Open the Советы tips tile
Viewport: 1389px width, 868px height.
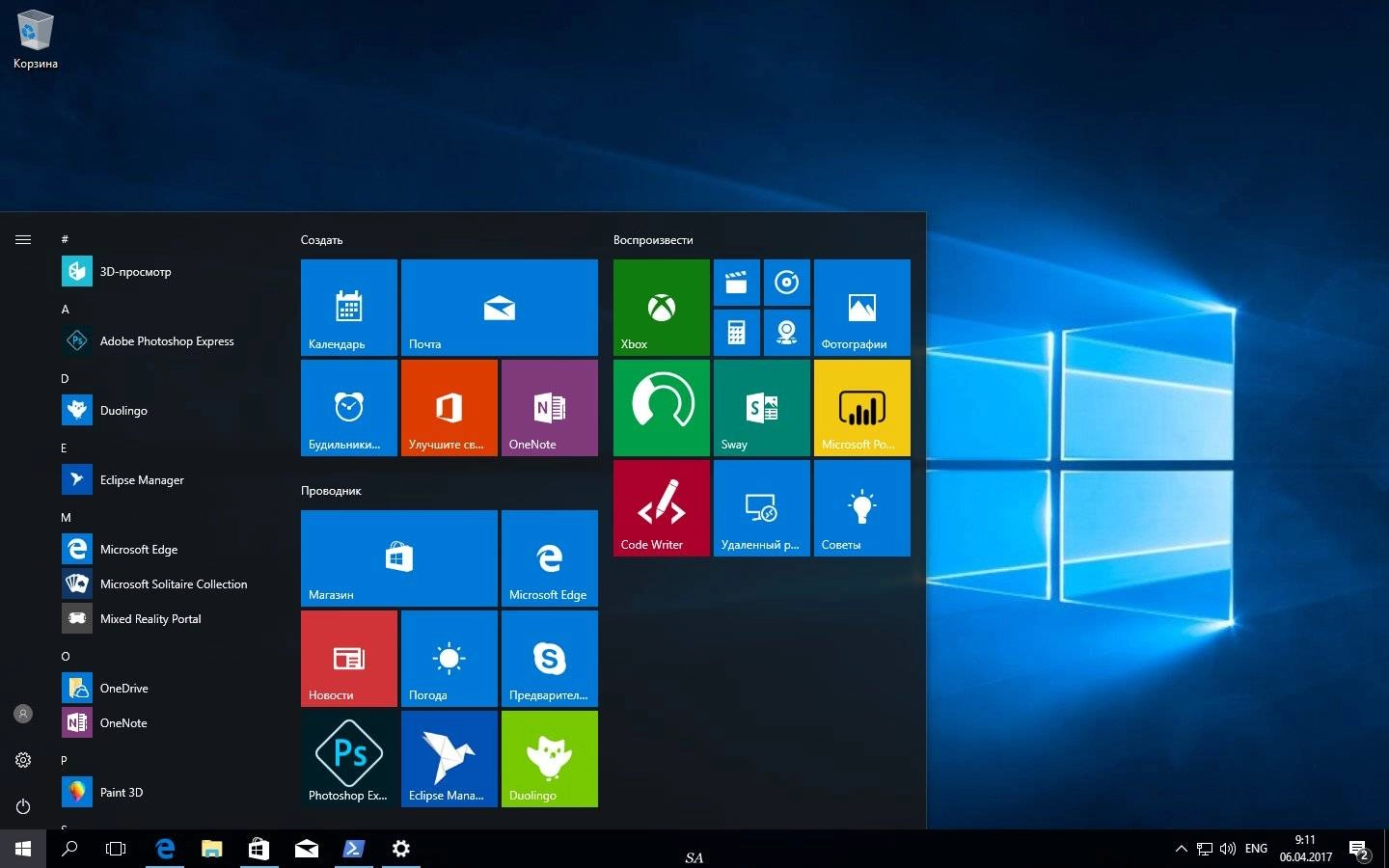click(862, 508)
